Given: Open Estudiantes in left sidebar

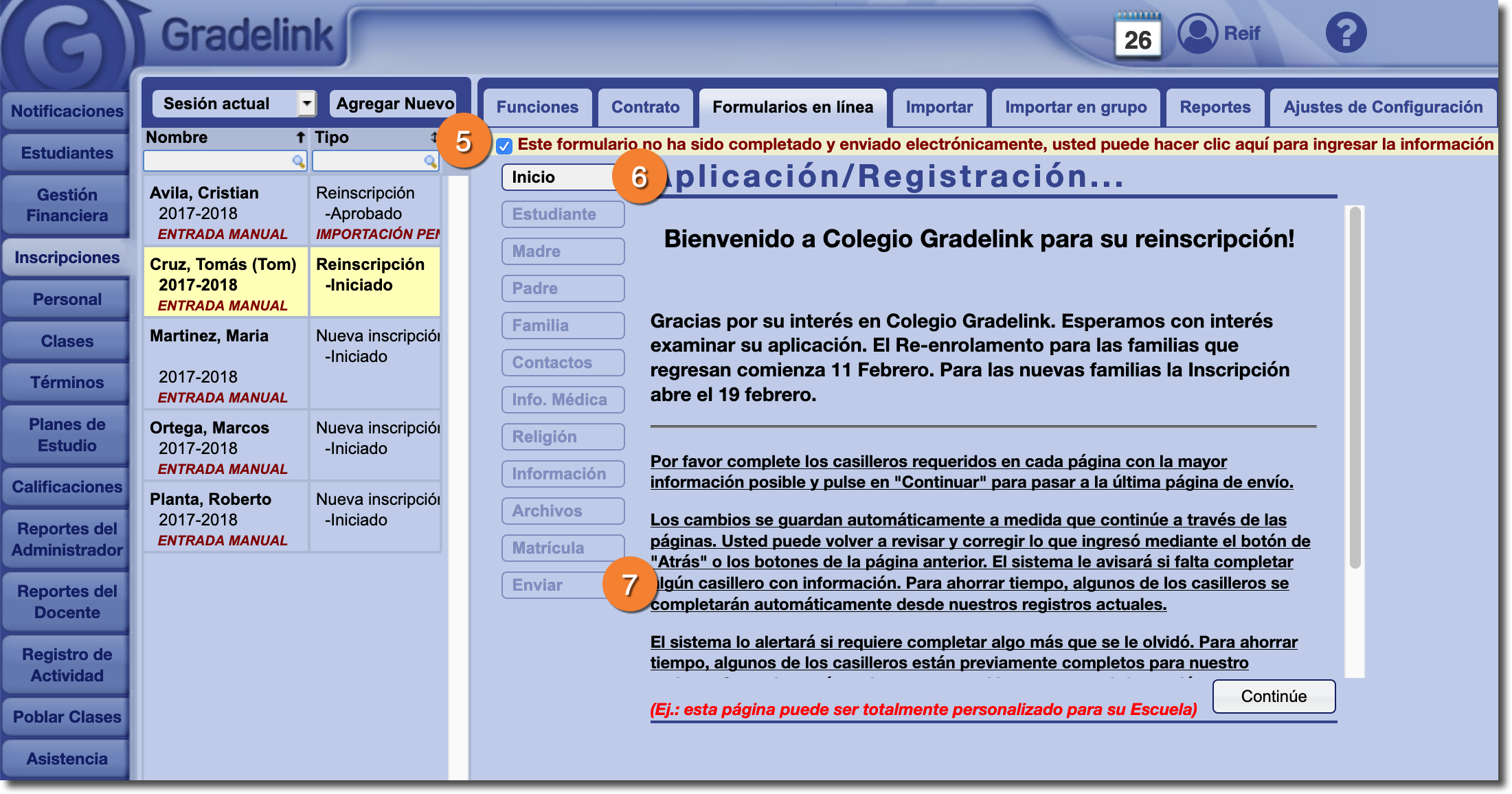Looking at the screenshot, I should click(67, 152).
